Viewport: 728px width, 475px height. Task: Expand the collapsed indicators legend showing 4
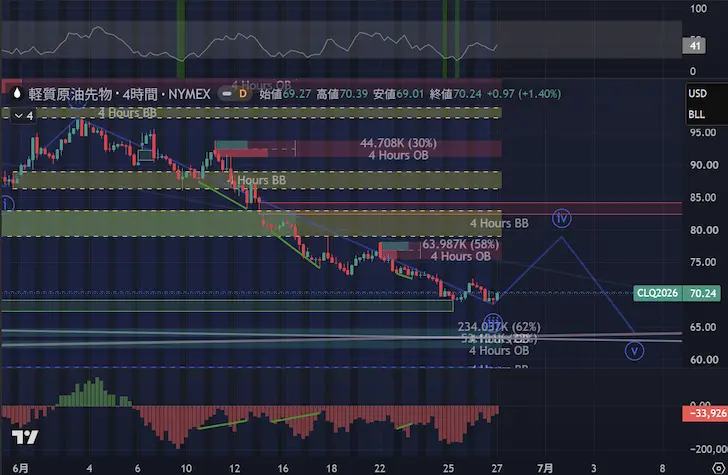[24, 115]
